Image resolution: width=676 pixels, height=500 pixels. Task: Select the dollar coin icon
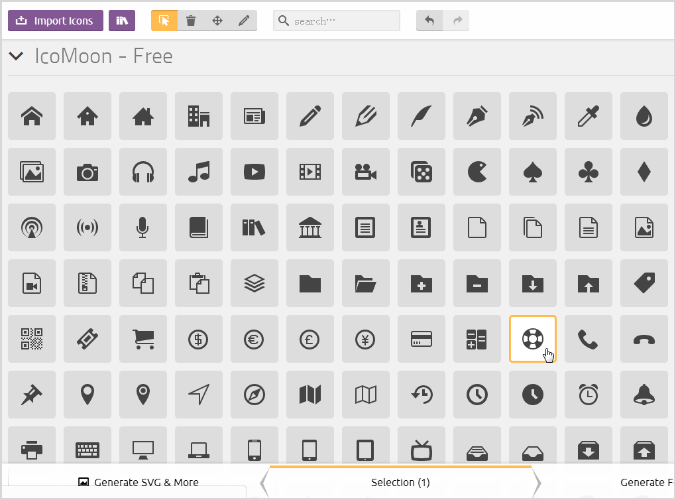click(199, 339)
